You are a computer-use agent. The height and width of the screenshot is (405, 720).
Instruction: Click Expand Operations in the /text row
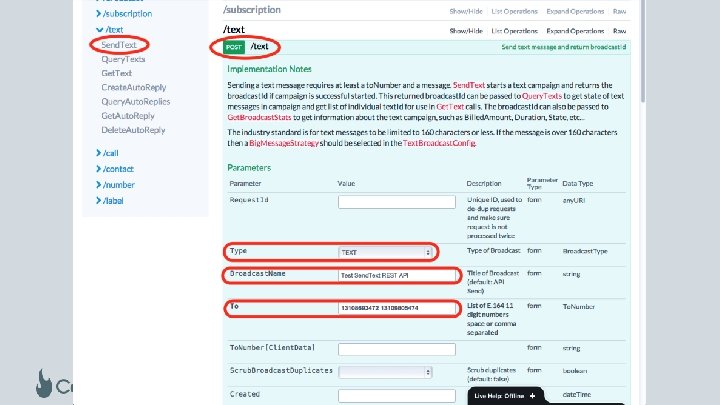[575, 31]
